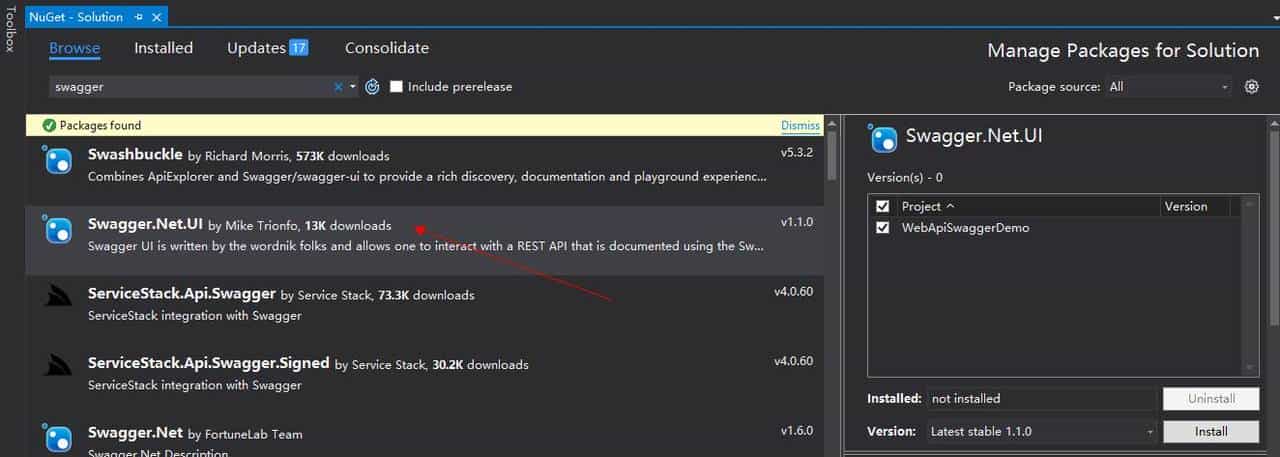1280x457 pixels.
Task: Click the disabled Uninstall button
Action: click(1210, 398)
